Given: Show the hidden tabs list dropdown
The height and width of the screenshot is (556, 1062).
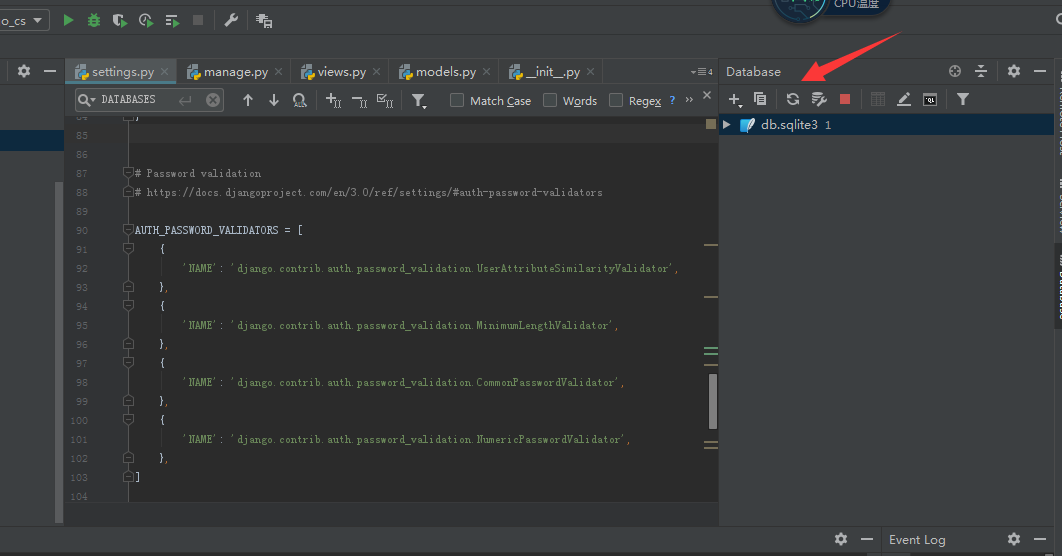Looking at the screenshot, I should pos(702,72).
